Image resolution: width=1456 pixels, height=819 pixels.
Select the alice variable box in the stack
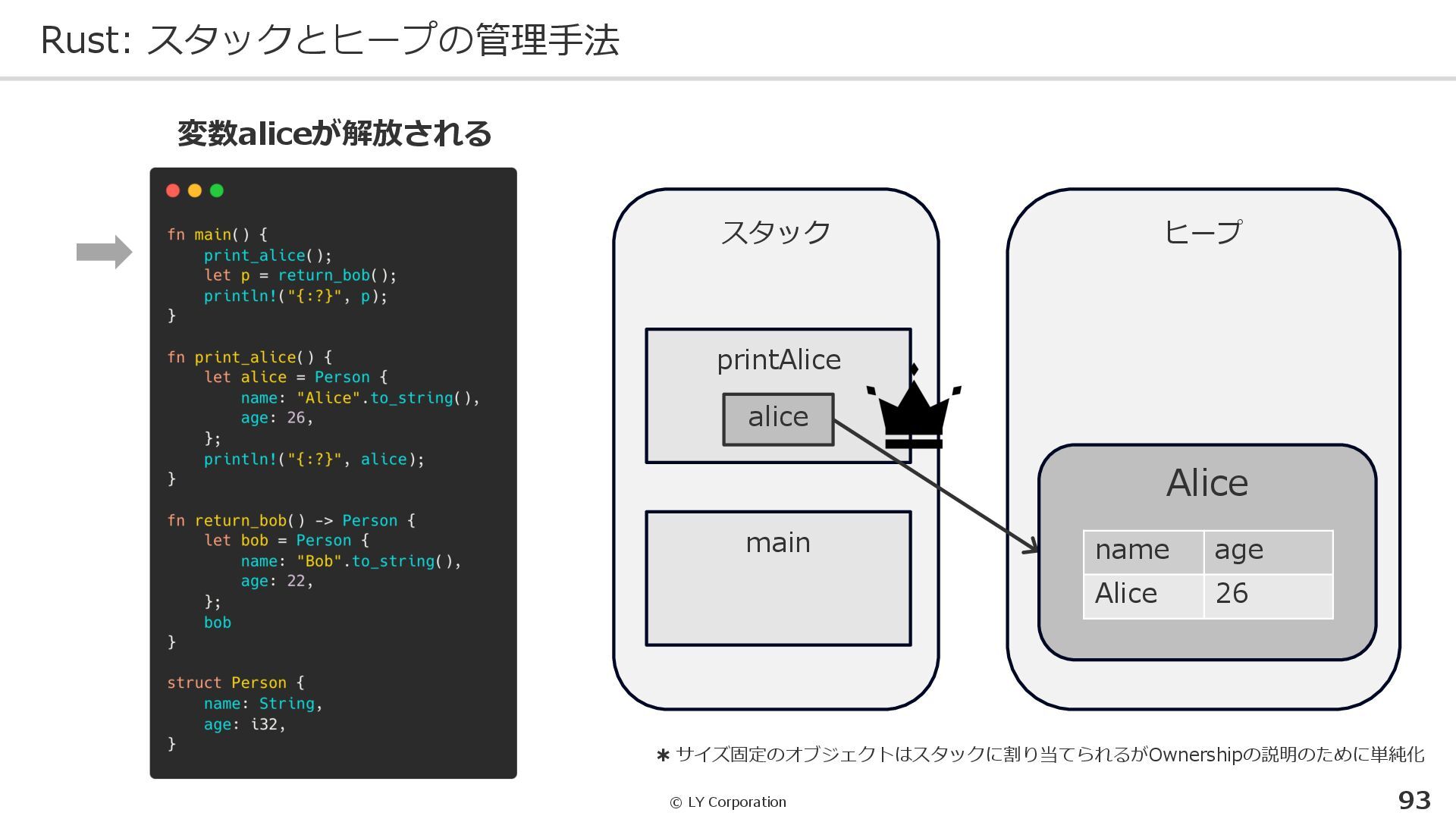778,419
